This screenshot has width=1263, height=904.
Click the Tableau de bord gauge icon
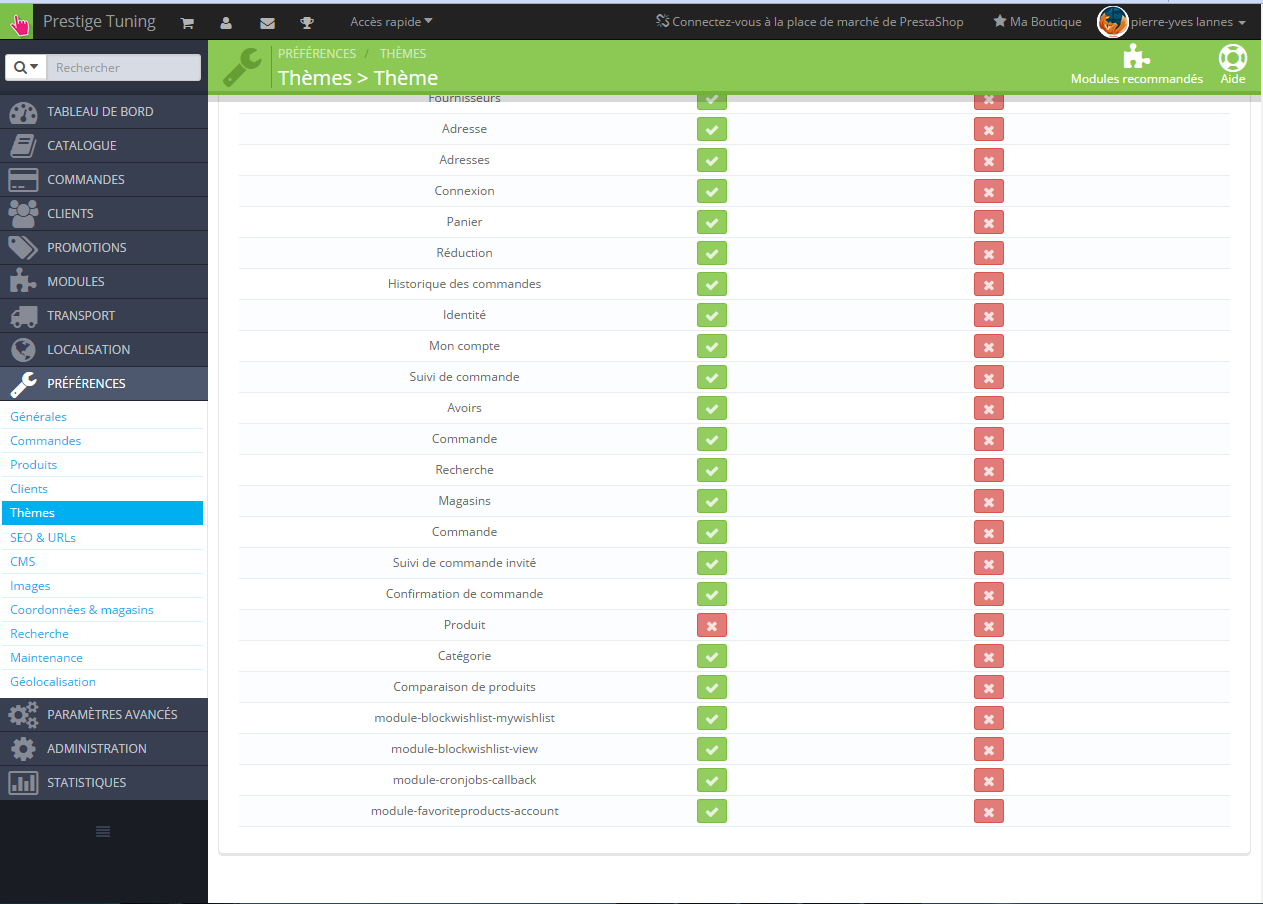pyautogui.click(x=22, y=112)
